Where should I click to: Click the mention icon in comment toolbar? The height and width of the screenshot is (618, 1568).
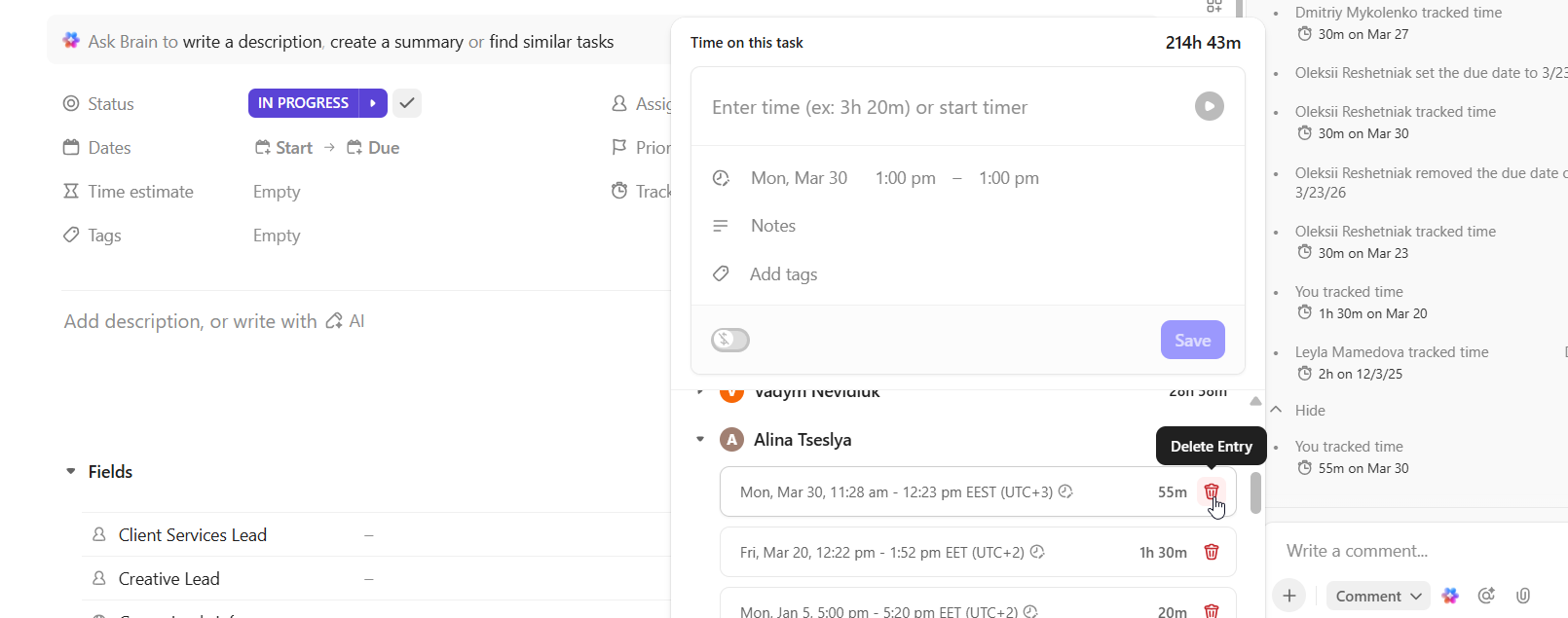pos(1486,596)
